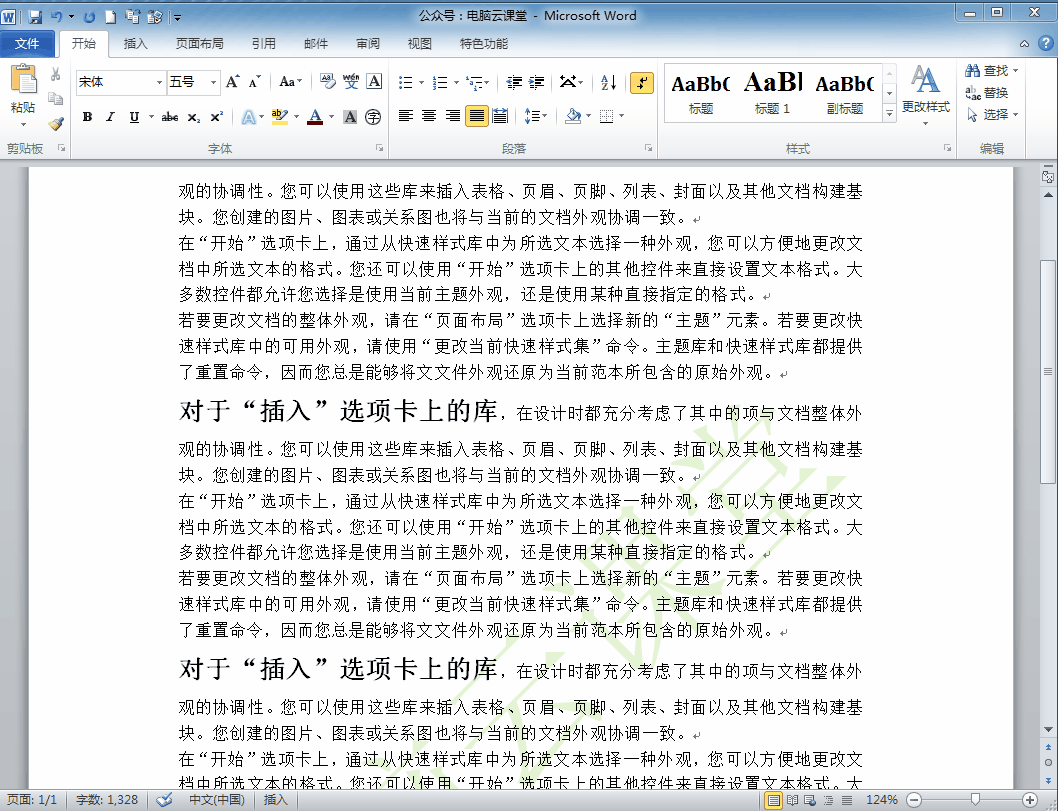Click the Cut scissors icon

(x=55, y=74)
